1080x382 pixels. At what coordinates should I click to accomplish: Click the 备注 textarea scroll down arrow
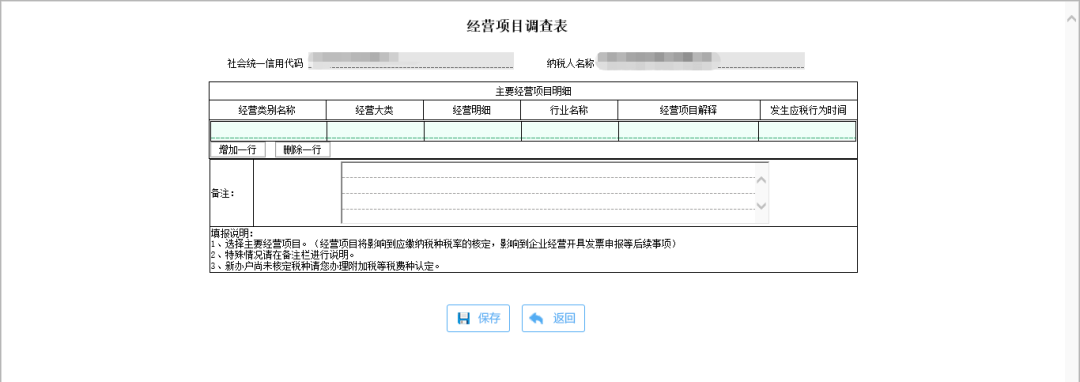coord(762,205)
